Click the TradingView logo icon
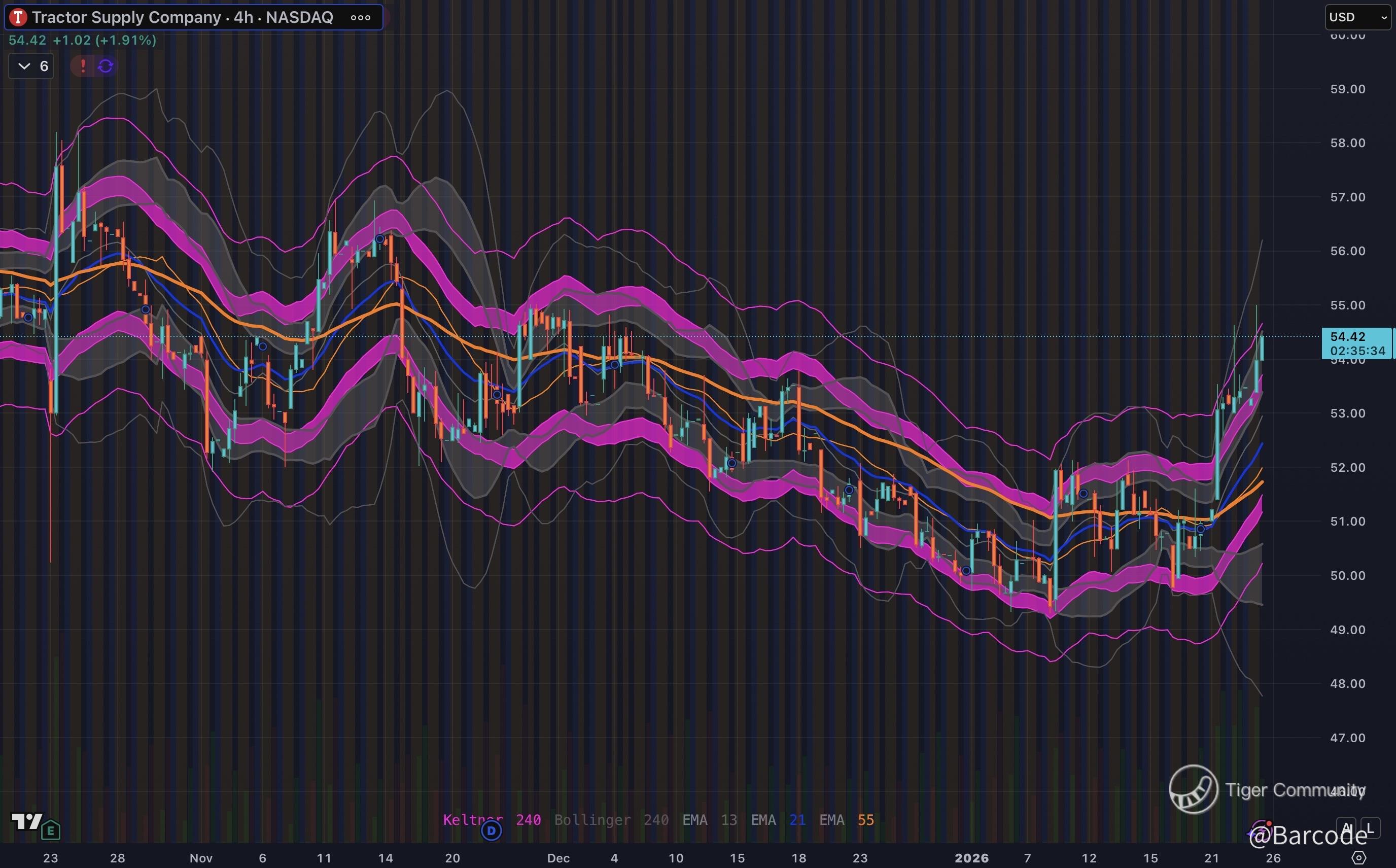The width and height of the screenshot is (1396, 868). coord(26,821)
